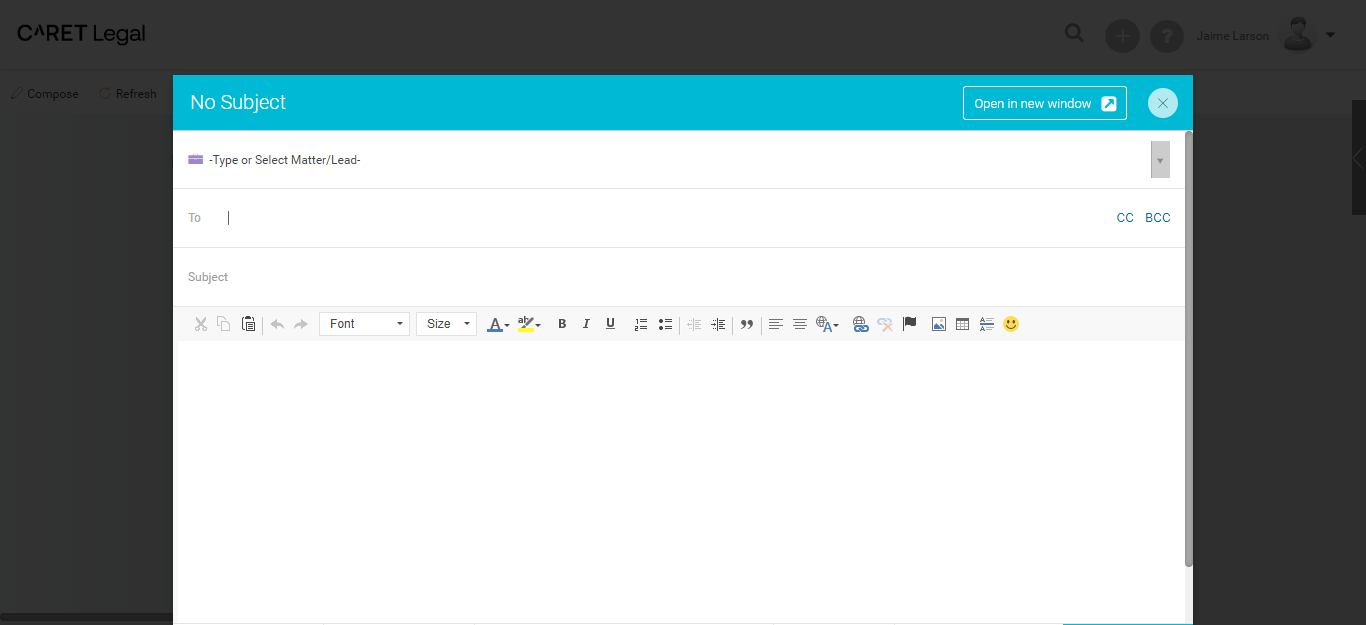Viewport: 1366px width, 625px height.
Task: Open the emoji smiley picker
Action: tap(1011, 324)
